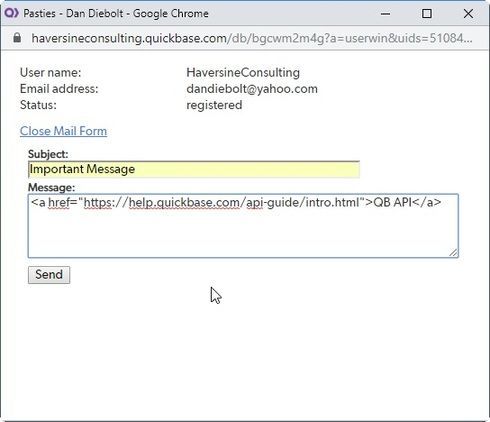490x422 pixels.
Task: Focus the Subject input field
Action: click(194, 169)
